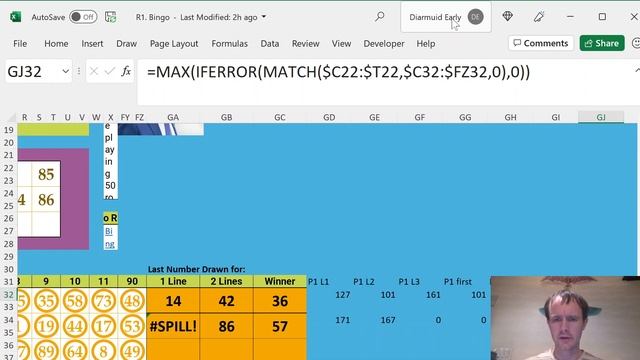
Task: Select column header GC
Action: pyautogui.click(x=280, y=117)
